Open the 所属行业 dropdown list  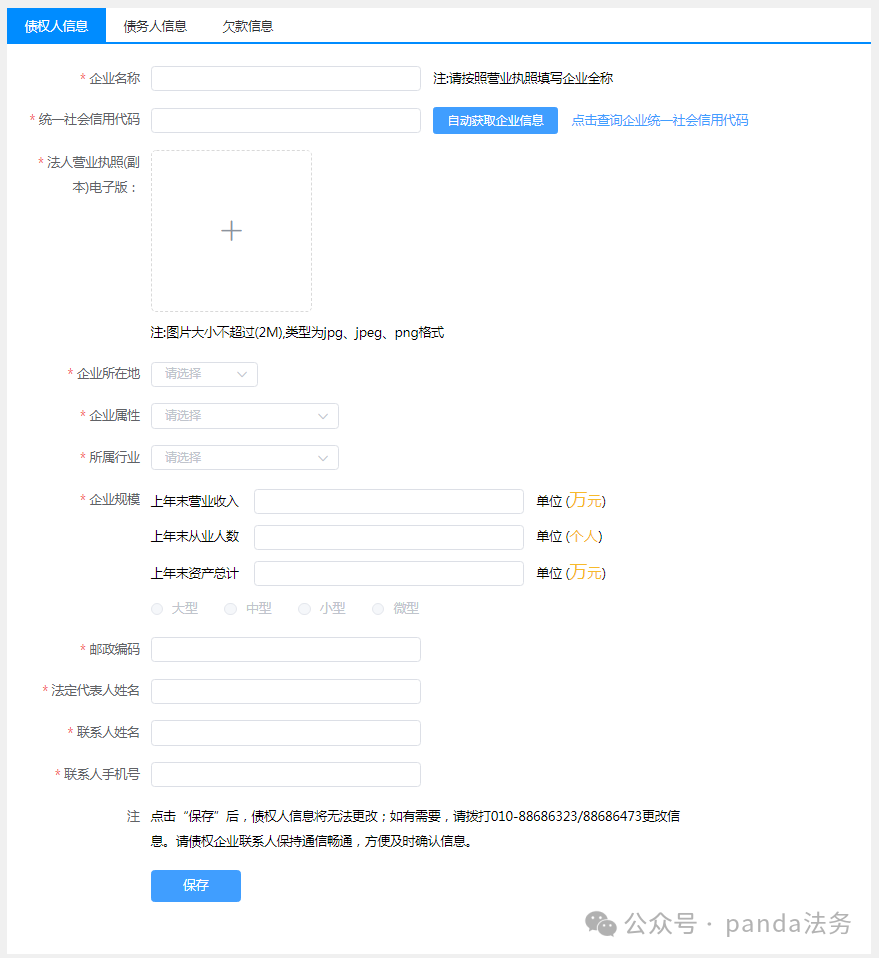(244, 457)
